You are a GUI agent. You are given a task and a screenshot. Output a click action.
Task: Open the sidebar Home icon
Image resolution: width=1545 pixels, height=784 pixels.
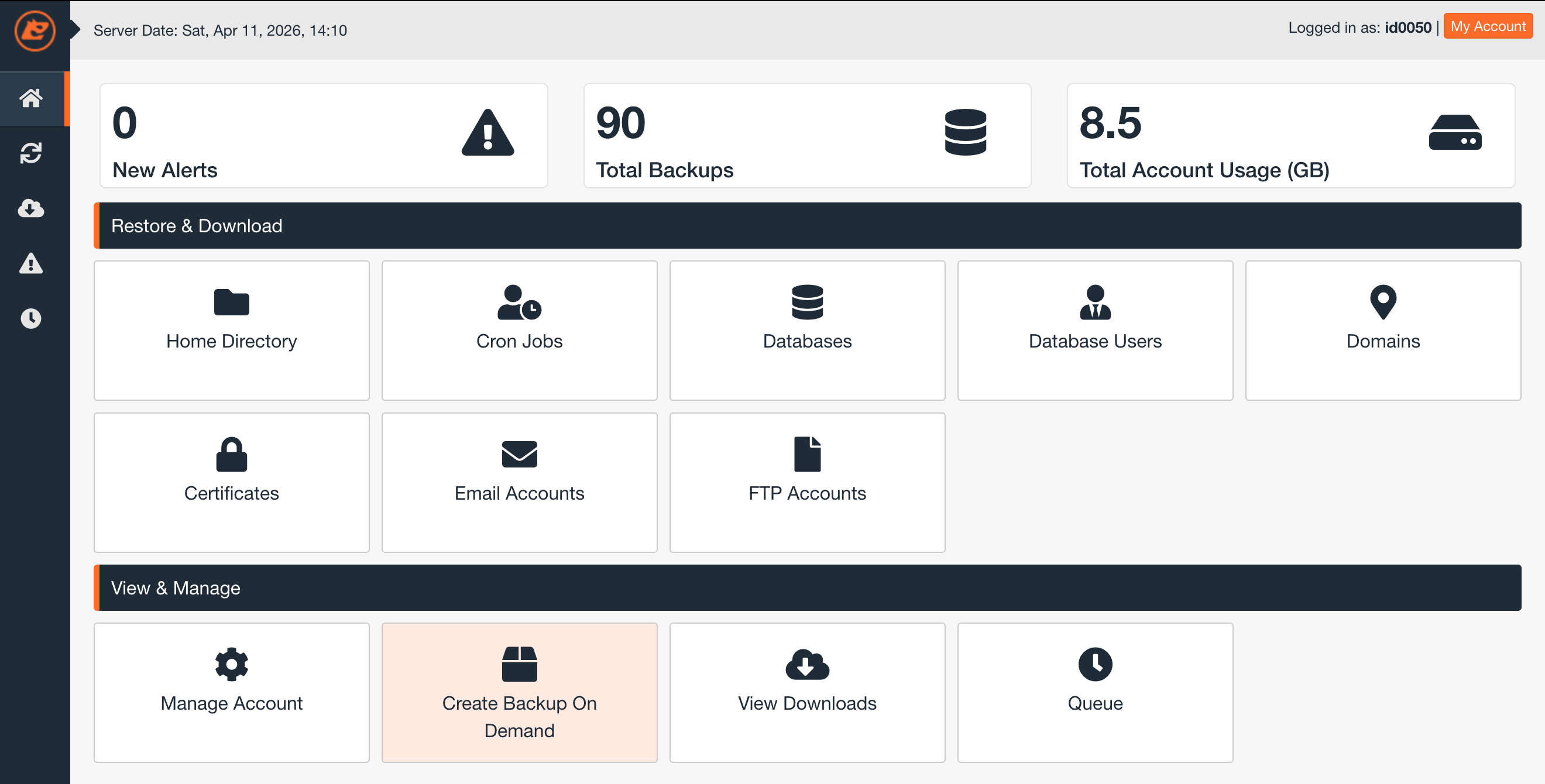pyautogui.click(x=31, y=98)
